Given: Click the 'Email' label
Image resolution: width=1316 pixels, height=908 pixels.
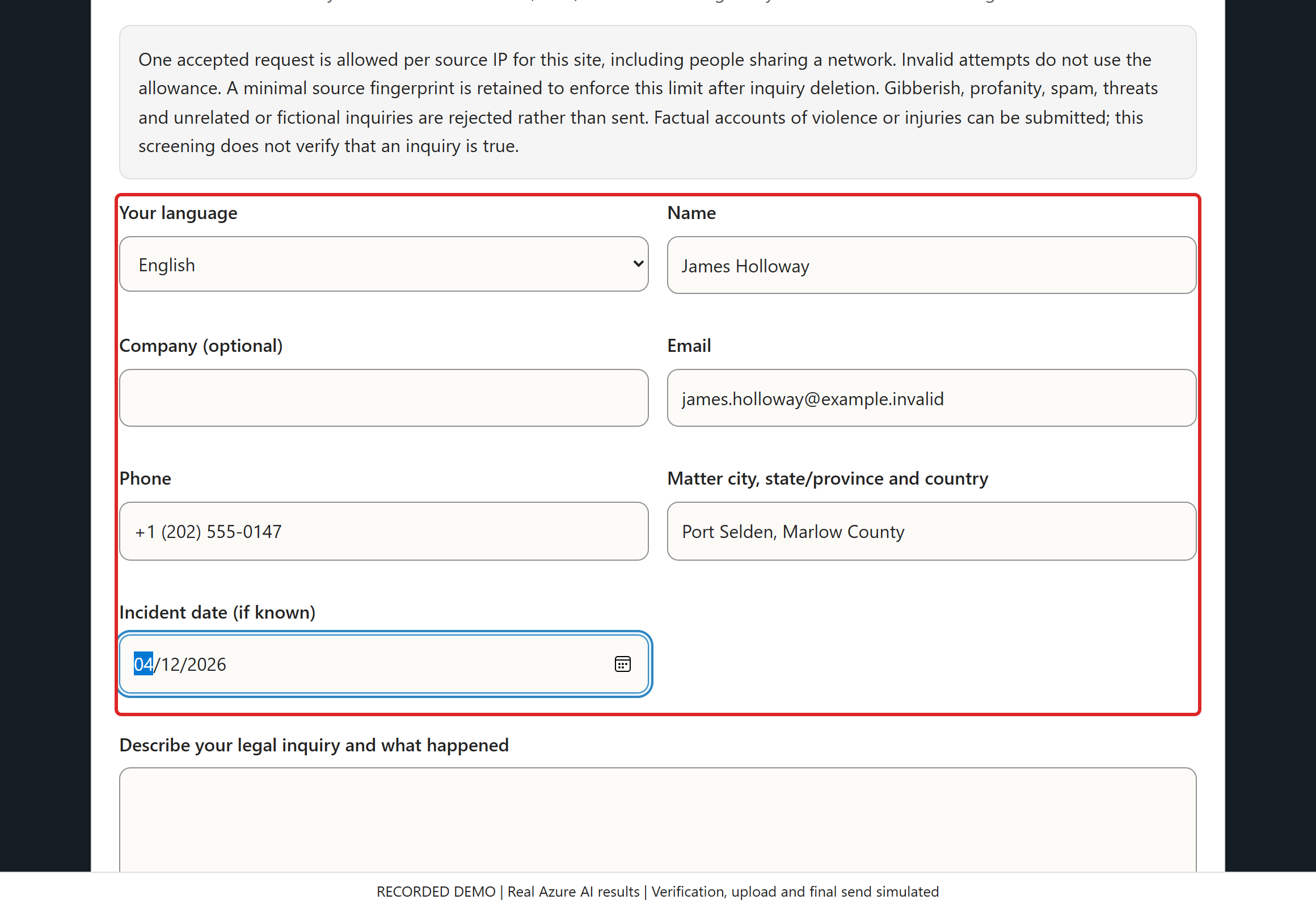Looking at the screenshot, I should [x=689, y=346].
